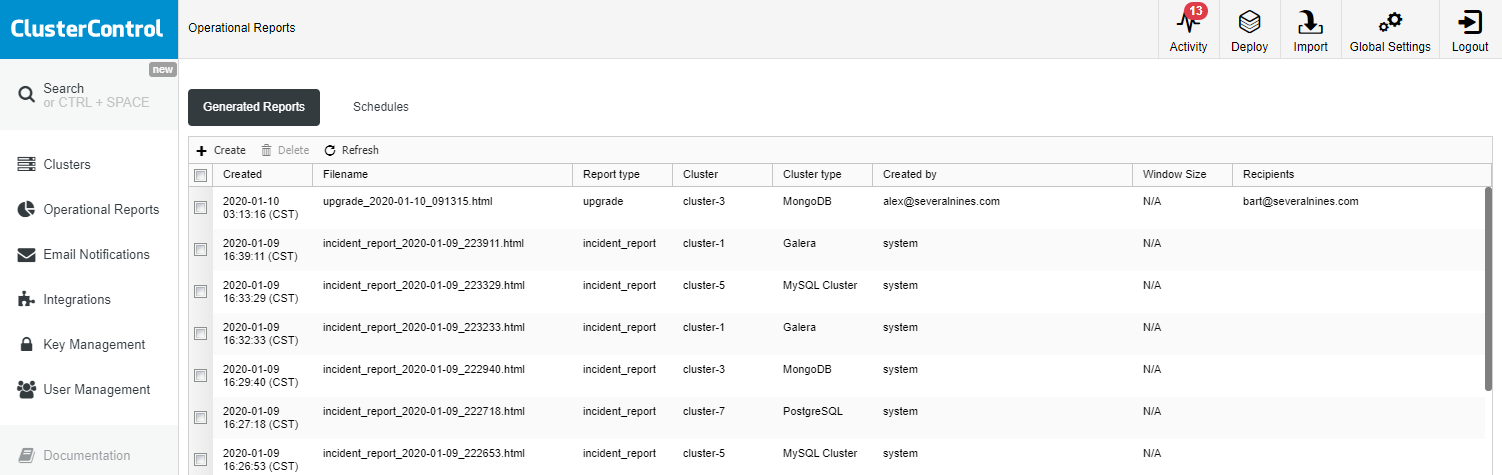Image resolution: width=1502 pixels, height=475 pixels.
Task: Open Clusters in the sidebar
Action: [67, 164]
